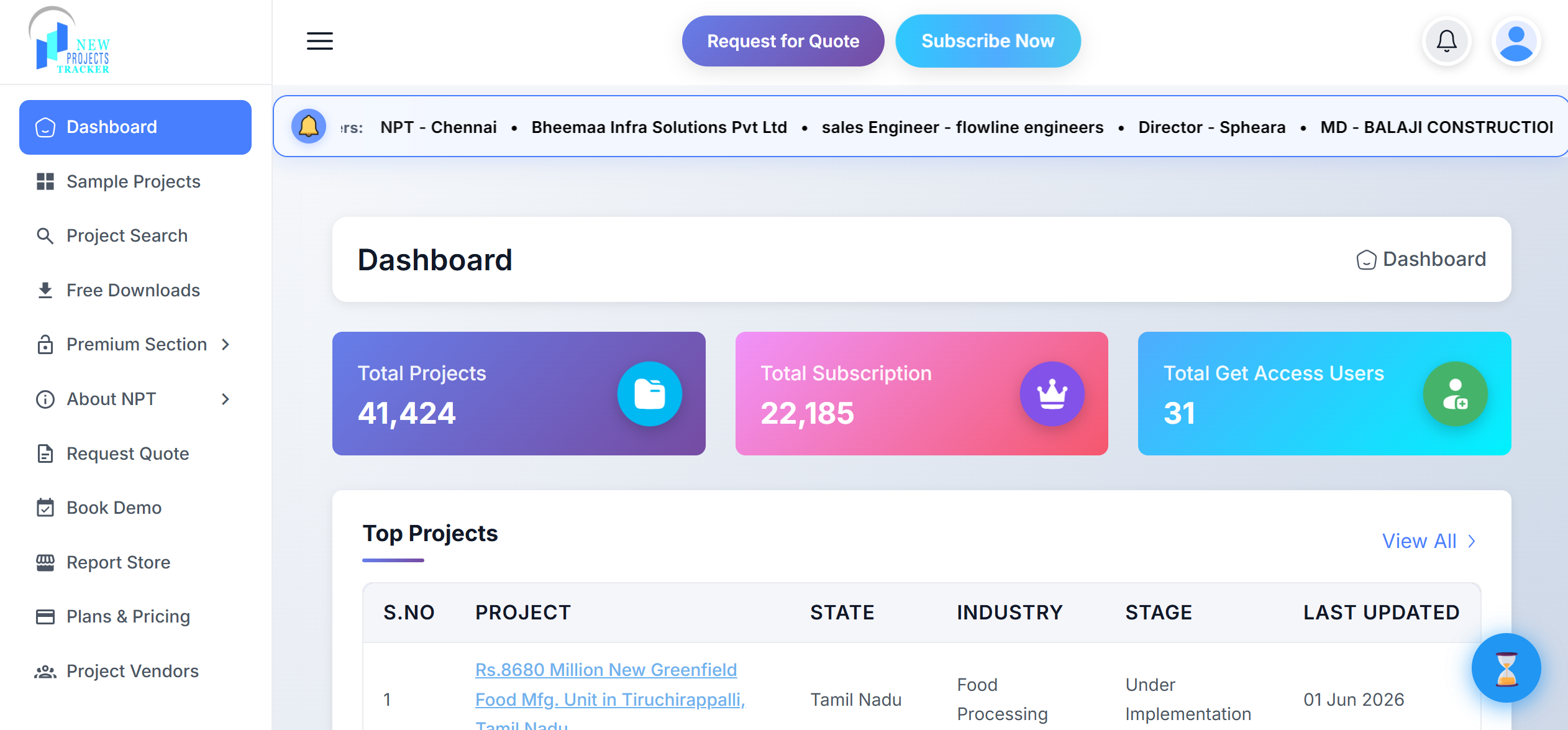The height and width of the screenshot is (730, 1568).
Task: Click the Request for Quote button
Action: point(783,41)
